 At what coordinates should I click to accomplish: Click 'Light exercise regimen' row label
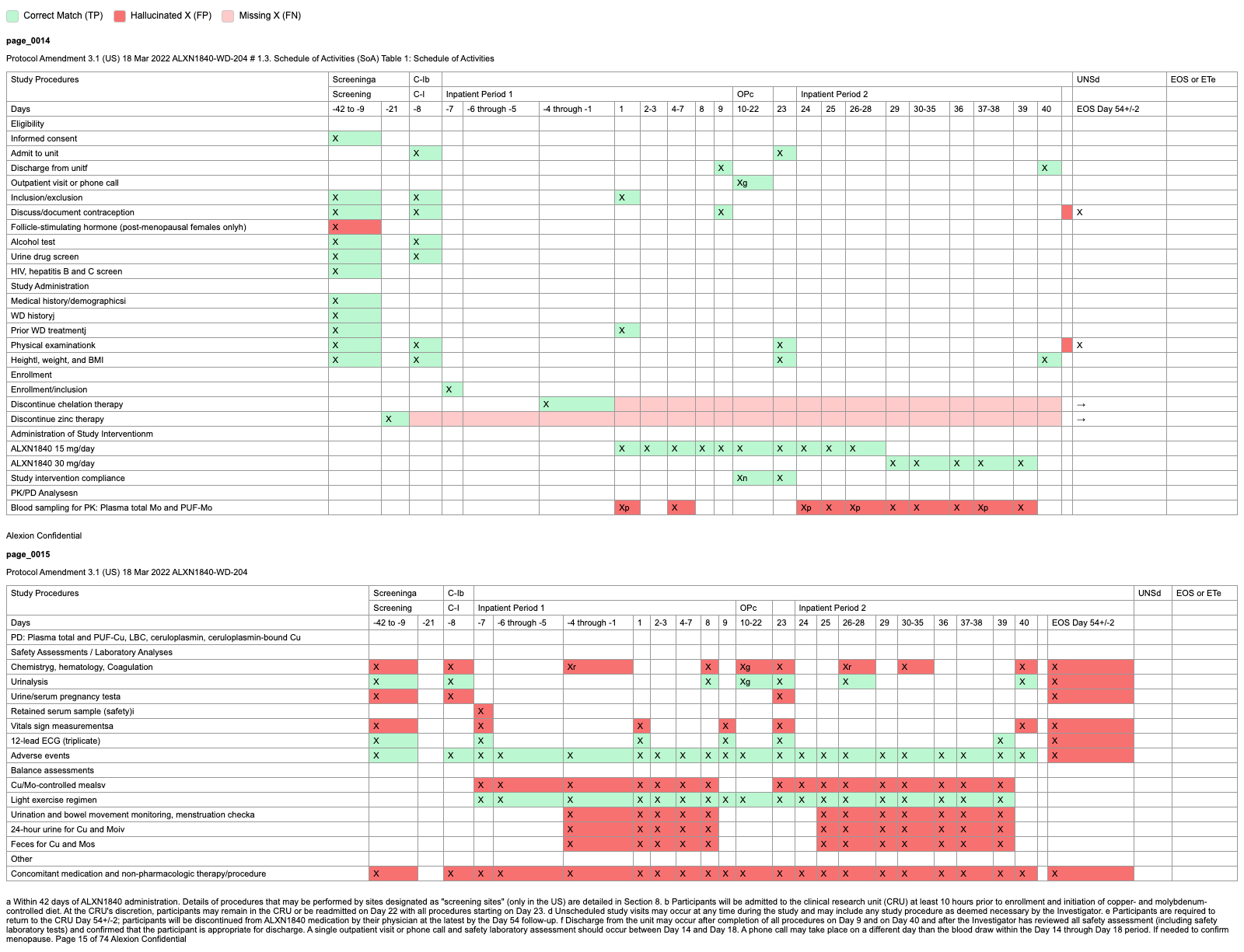(54, 800)
